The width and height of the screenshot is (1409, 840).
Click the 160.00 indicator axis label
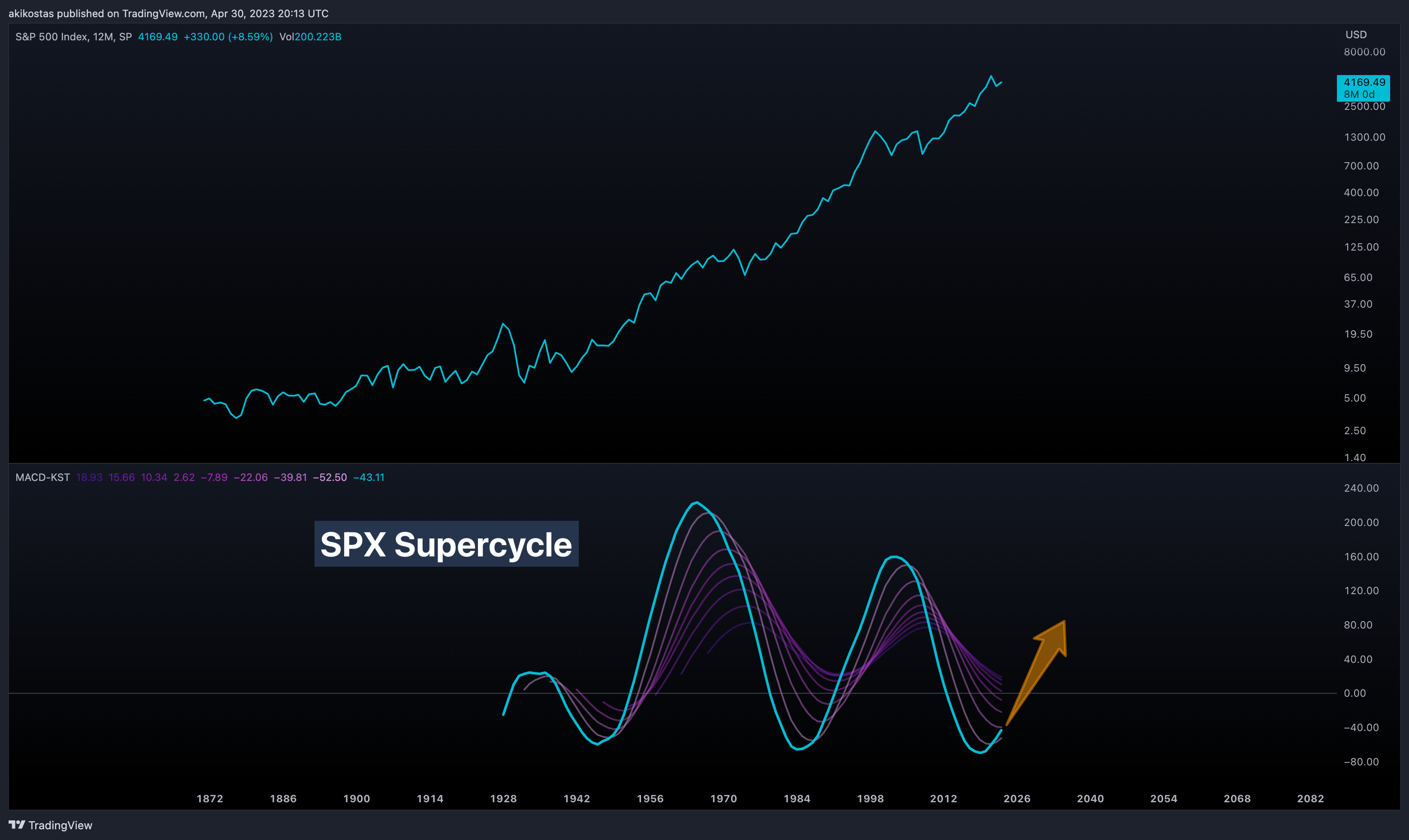1361,557
